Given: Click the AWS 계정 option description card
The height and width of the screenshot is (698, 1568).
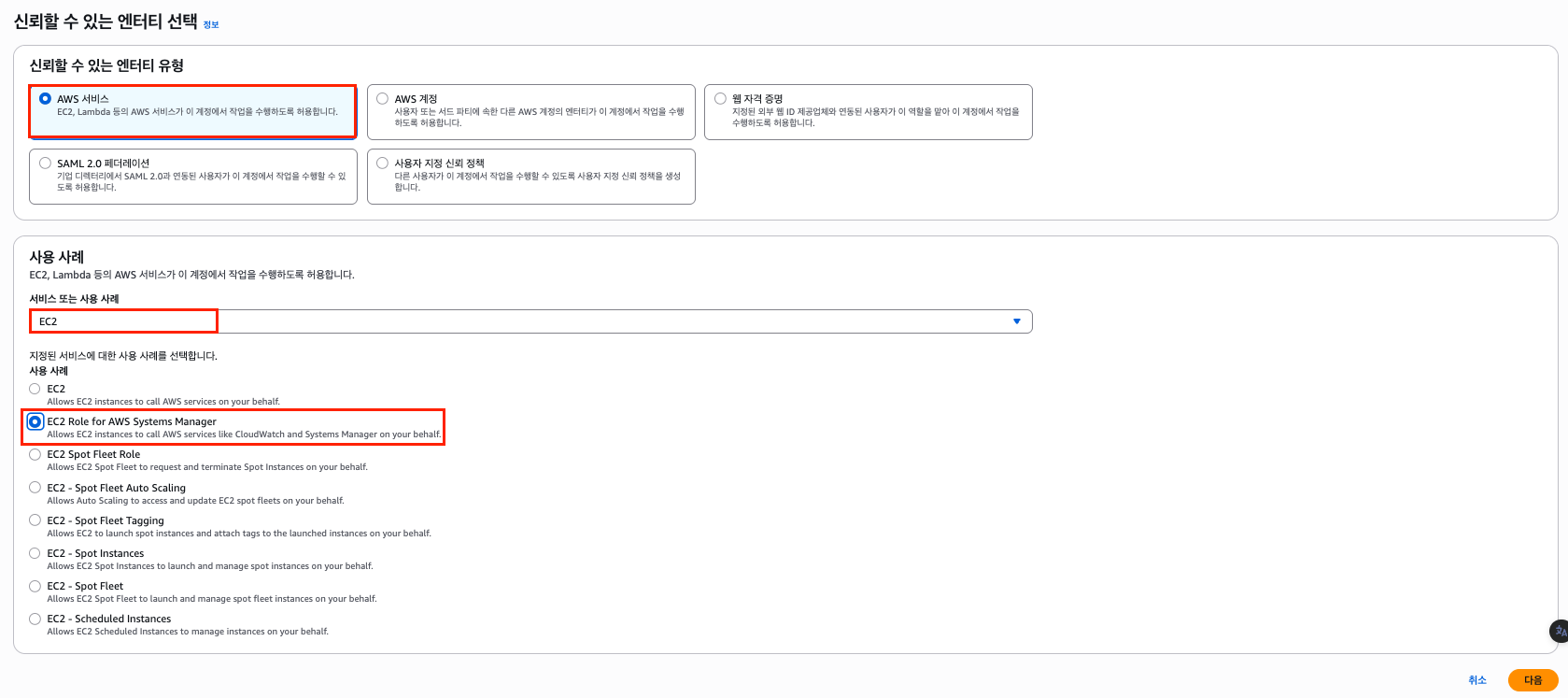Looking at the screenshot, I should tap(539, 118).
